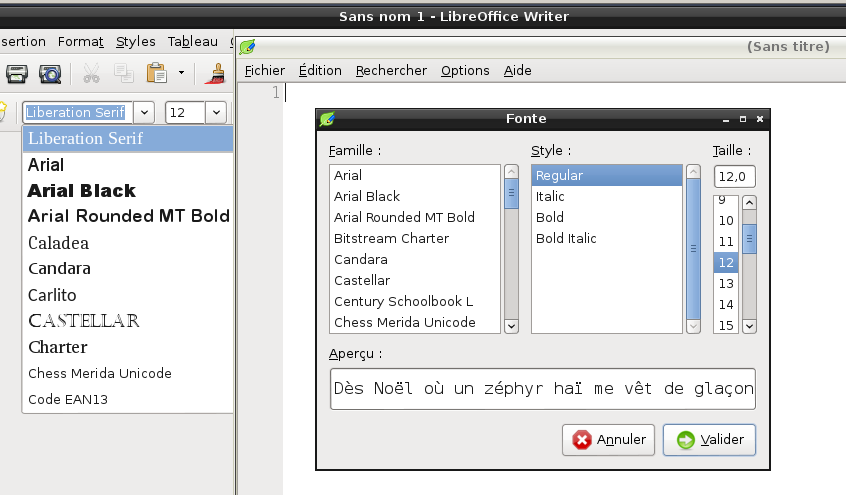Select Arial Rounded MT Bold in Famille list
The image size is (846, 495).
pos(415,218)
